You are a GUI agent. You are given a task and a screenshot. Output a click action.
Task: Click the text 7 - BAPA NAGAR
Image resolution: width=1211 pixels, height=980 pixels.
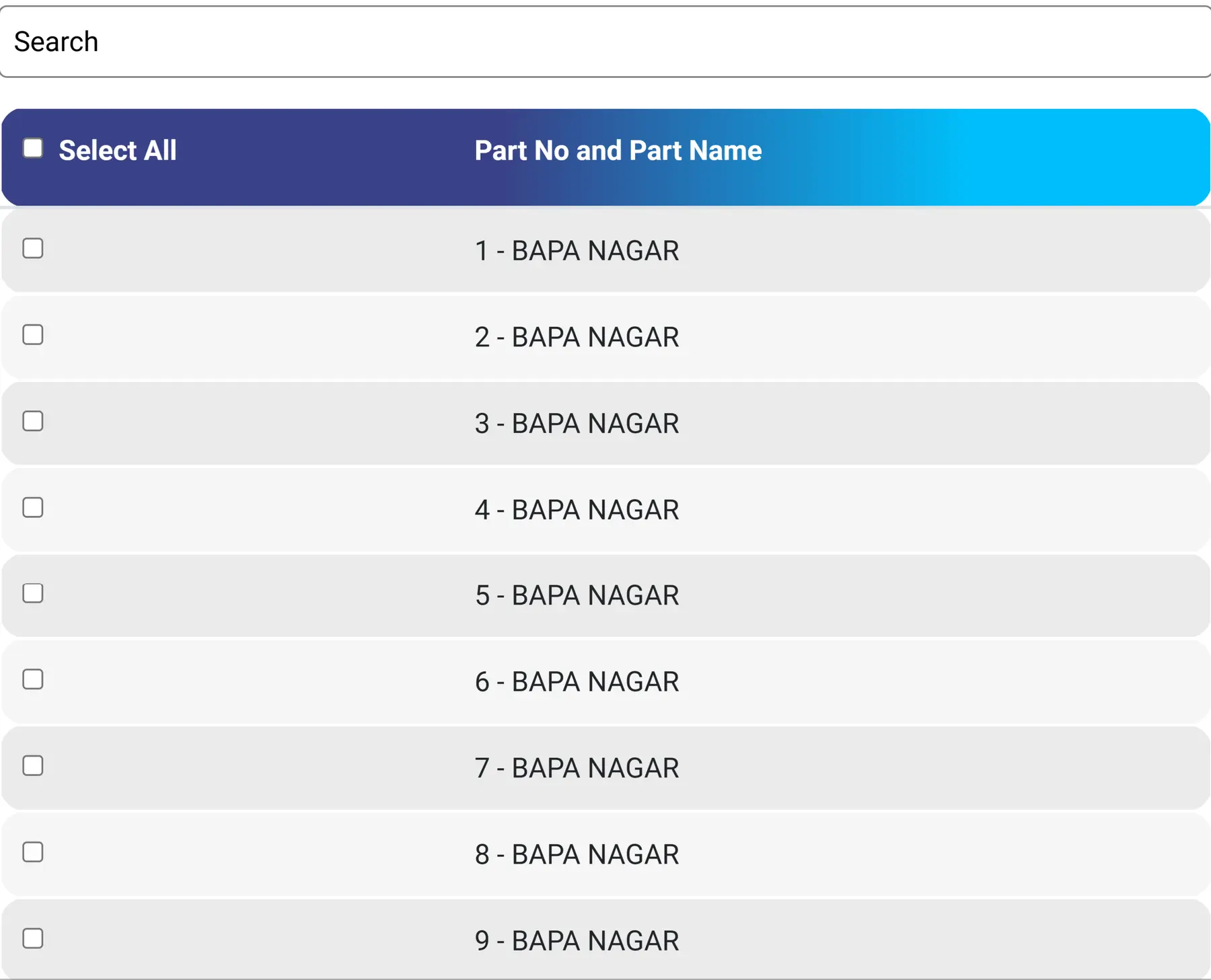(x=577, y=768)
